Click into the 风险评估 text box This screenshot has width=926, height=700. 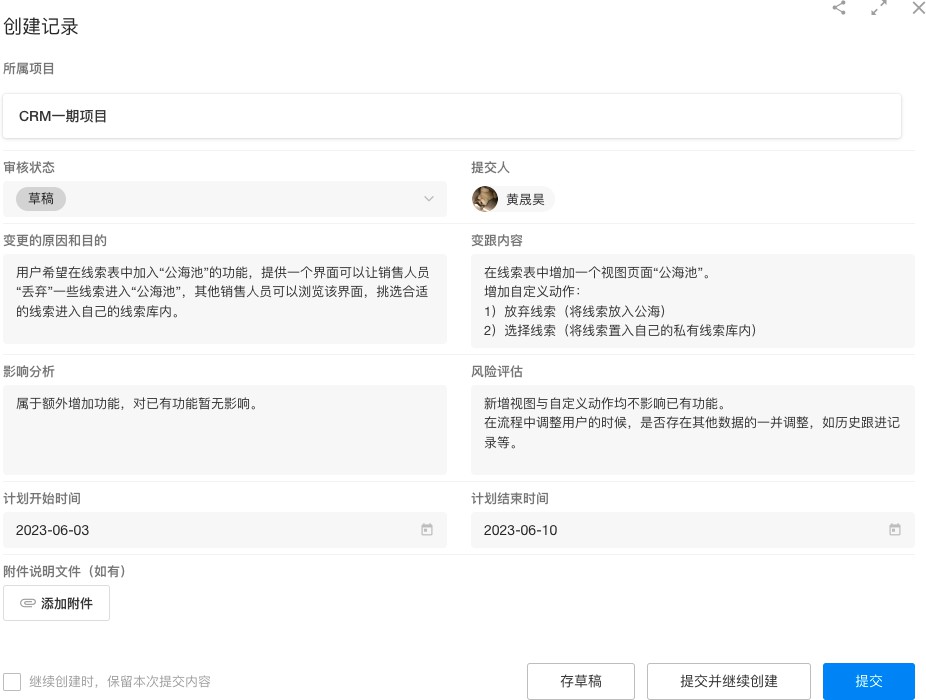click(692, 430)
